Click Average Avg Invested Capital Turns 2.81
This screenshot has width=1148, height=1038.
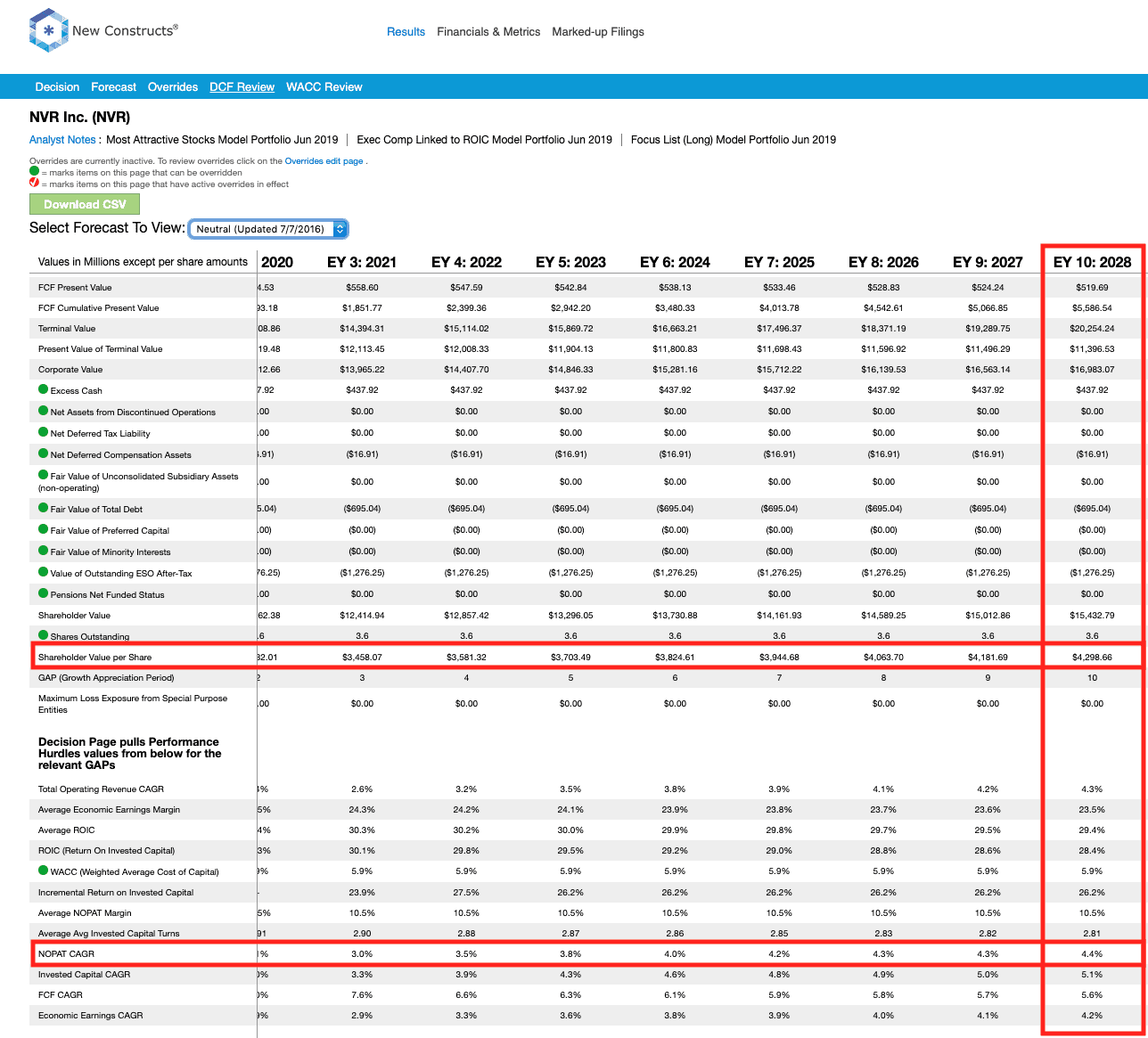click(x=1092, y=933)
